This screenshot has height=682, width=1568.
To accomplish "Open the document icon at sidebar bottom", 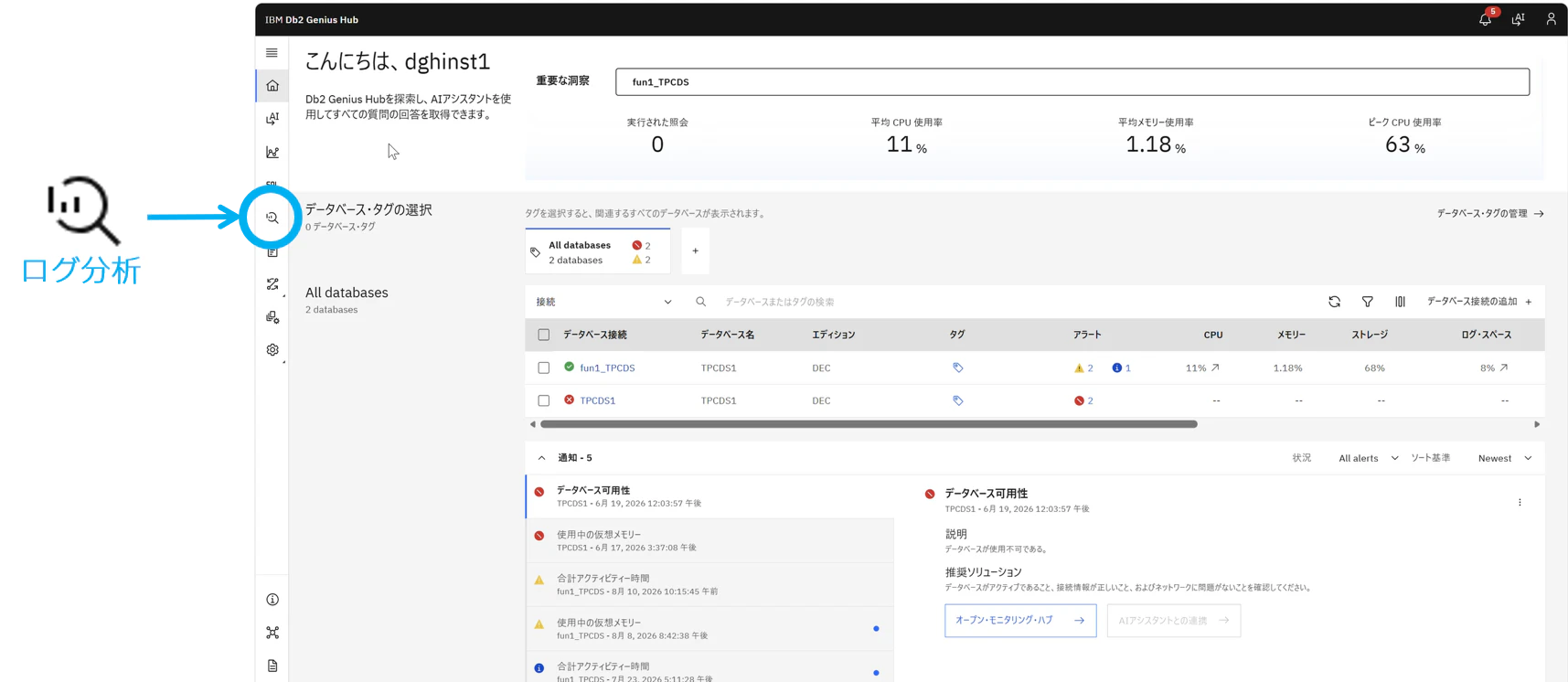I will 272,666.
